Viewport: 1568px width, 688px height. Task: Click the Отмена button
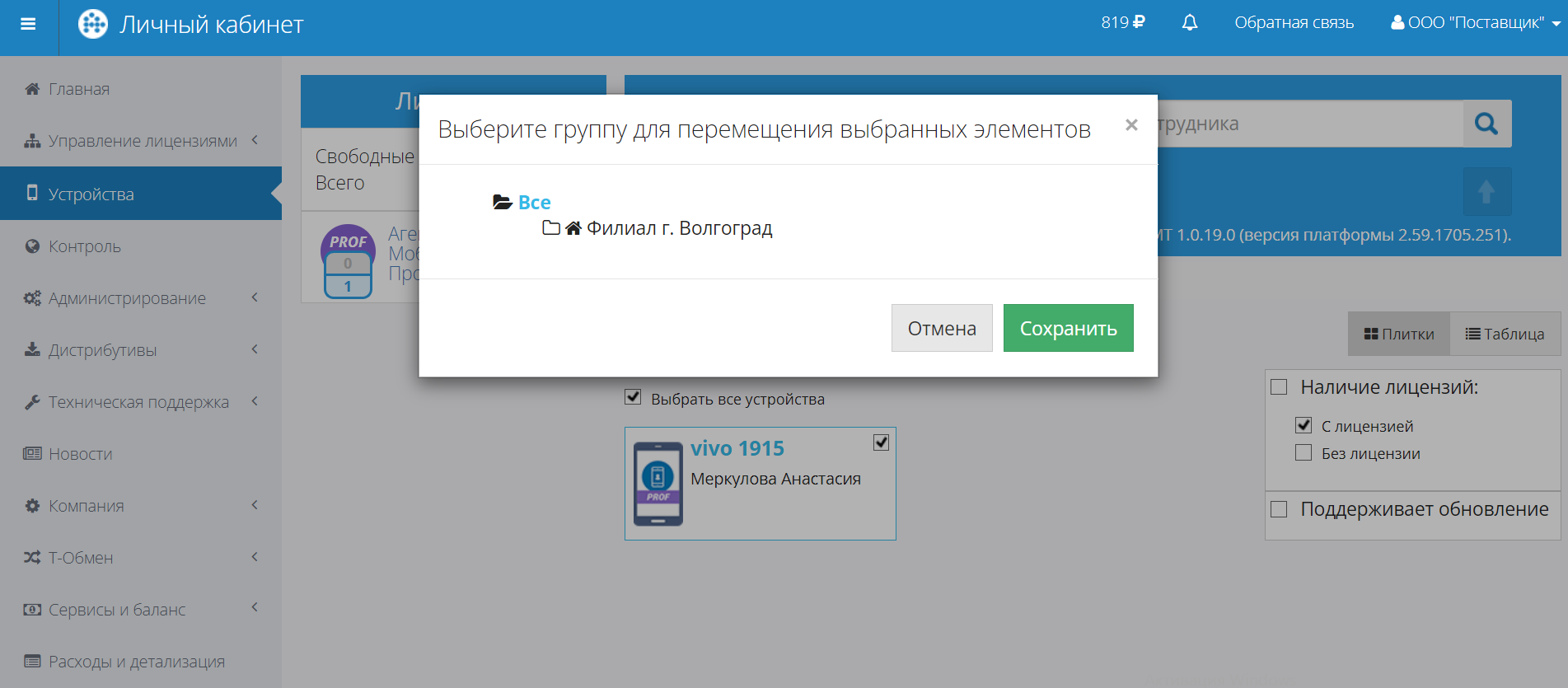click(941, 328)
